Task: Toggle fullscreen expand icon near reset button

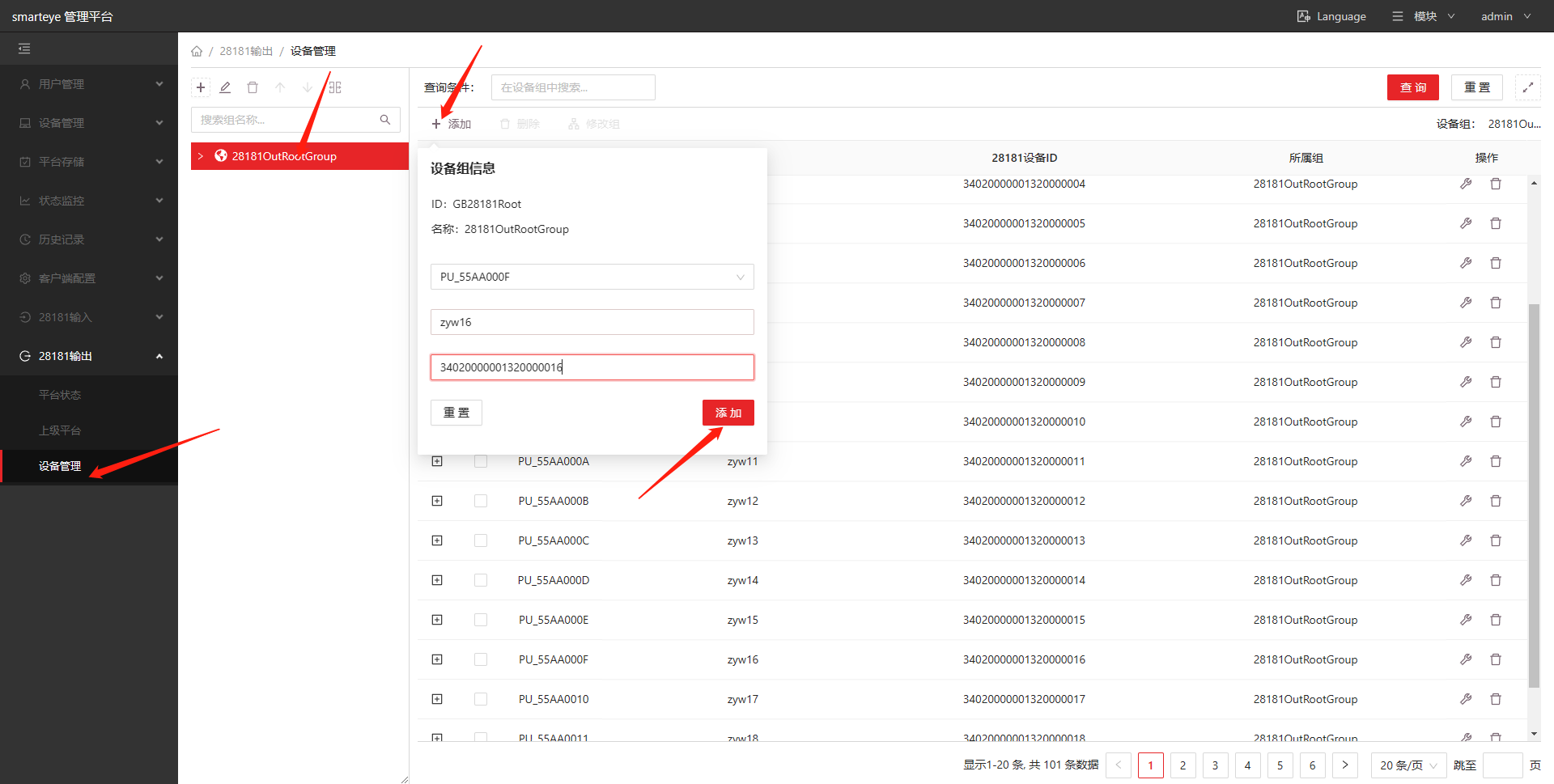Action: pyautogui.click(x=1528, y=87)
